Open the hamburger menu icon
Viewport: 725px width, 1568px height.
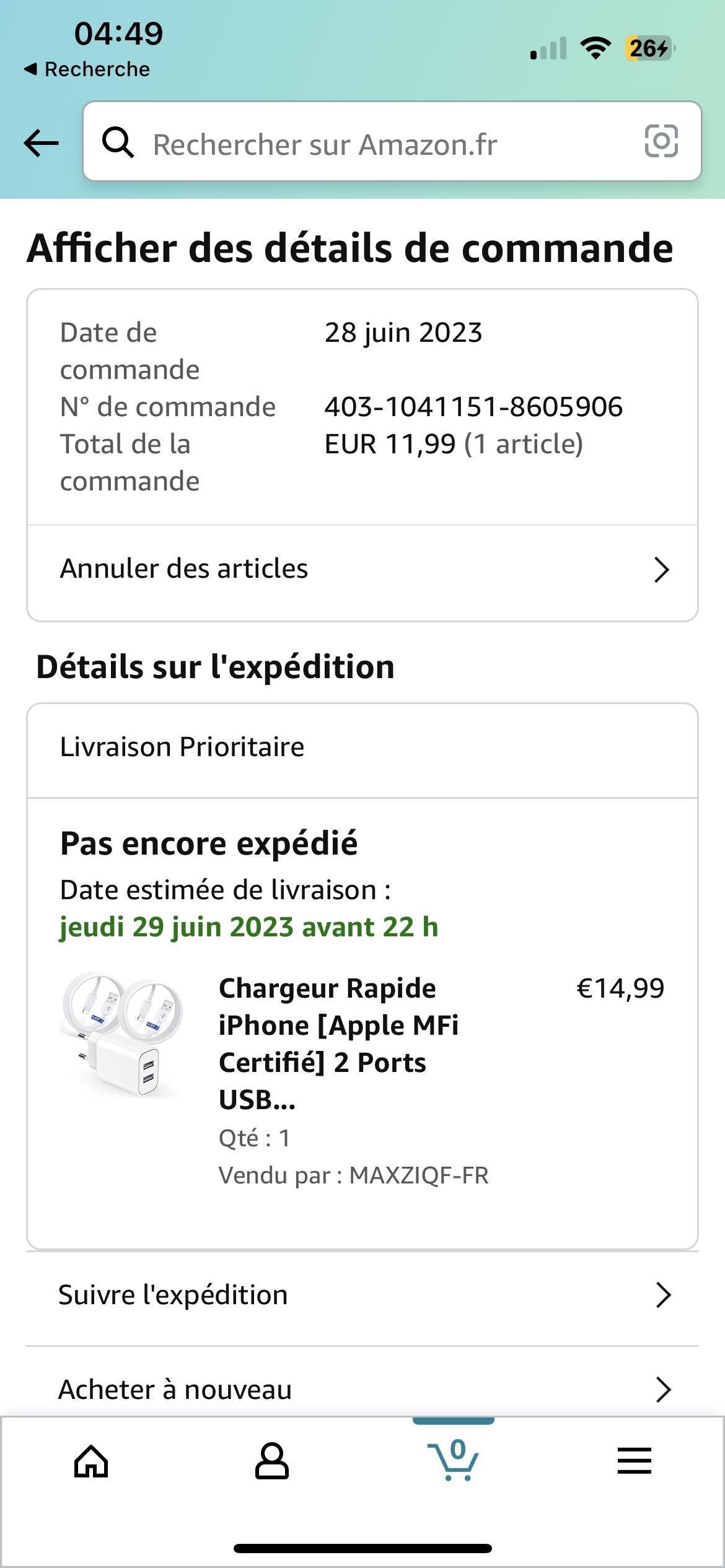coord(634,1461)
